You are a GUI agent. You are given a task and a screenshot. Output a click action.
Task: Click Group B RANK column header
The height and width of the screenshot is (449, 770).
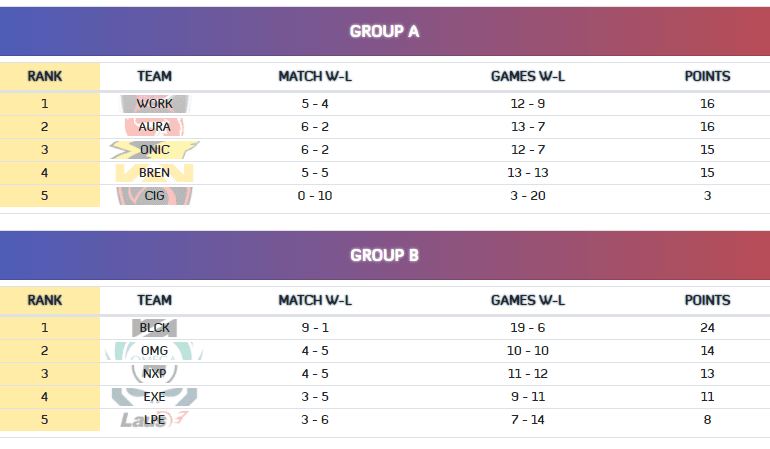45,300
